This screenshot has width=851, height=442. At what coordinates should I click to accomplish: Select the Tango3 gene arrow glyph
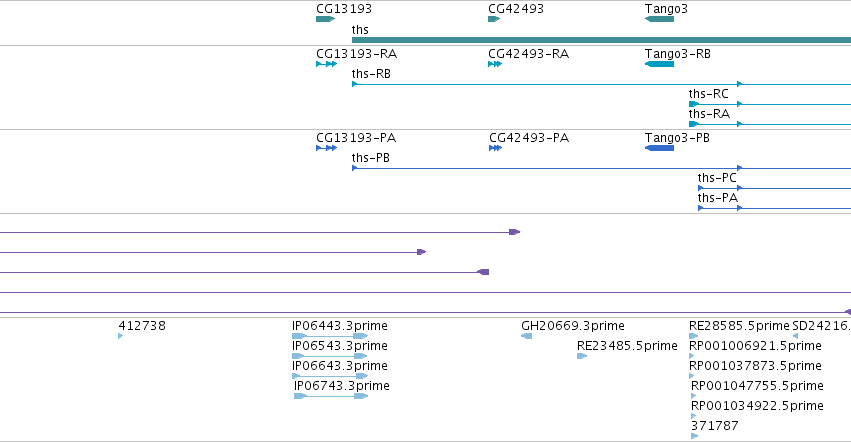(659, 19)
